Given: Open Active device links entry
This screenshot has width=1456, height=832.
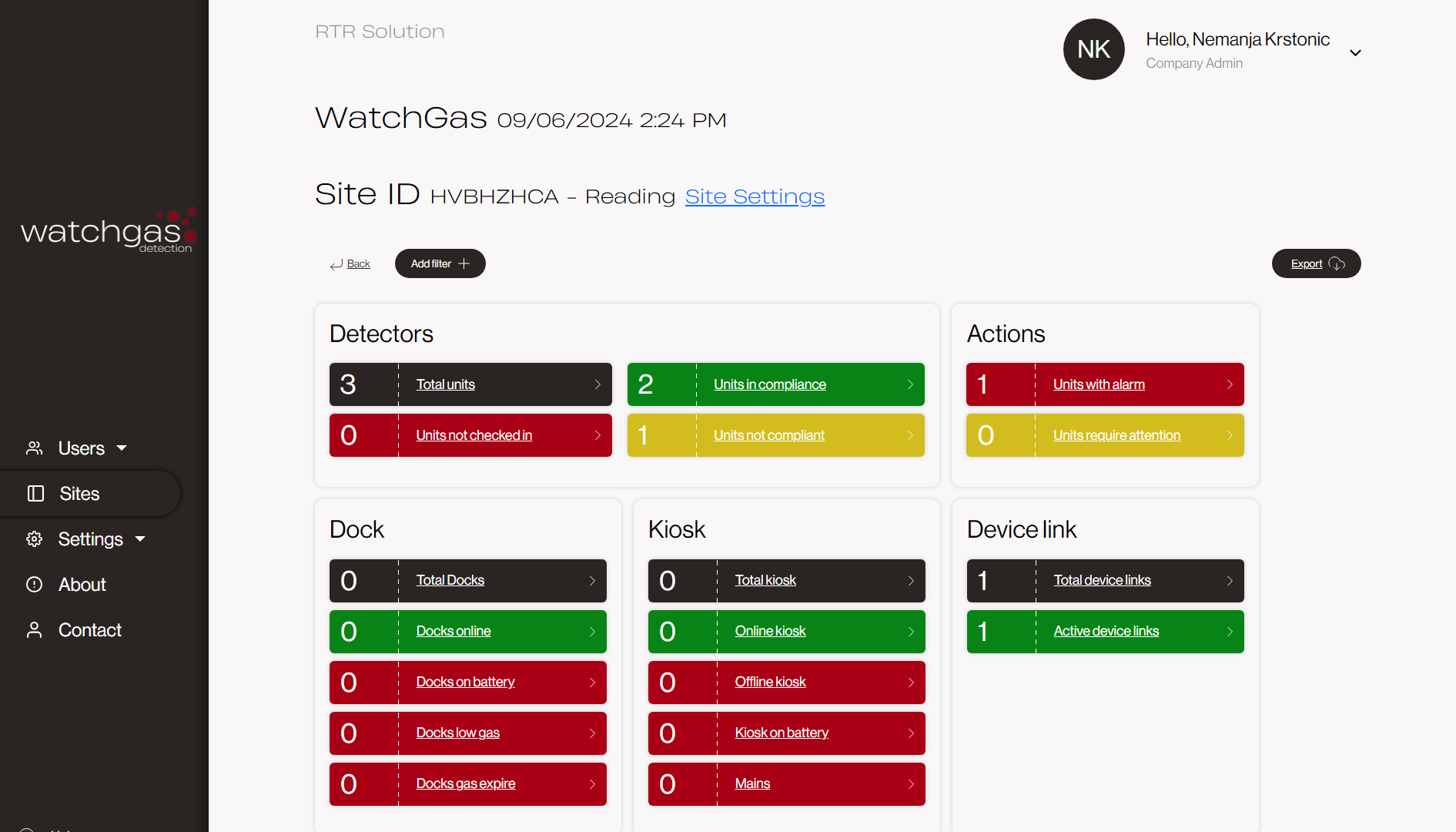Looking at the screenshot, I should (1106, 631).
